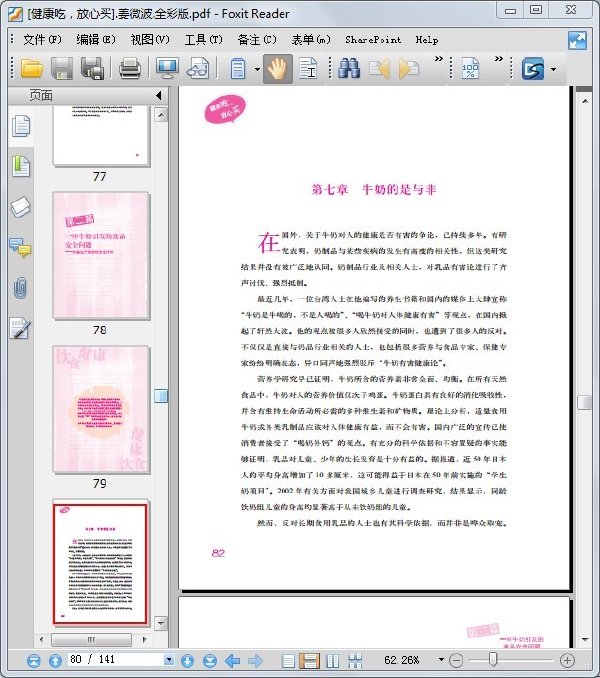
Task: Go to first page button
Action: (x=34, y=660)
